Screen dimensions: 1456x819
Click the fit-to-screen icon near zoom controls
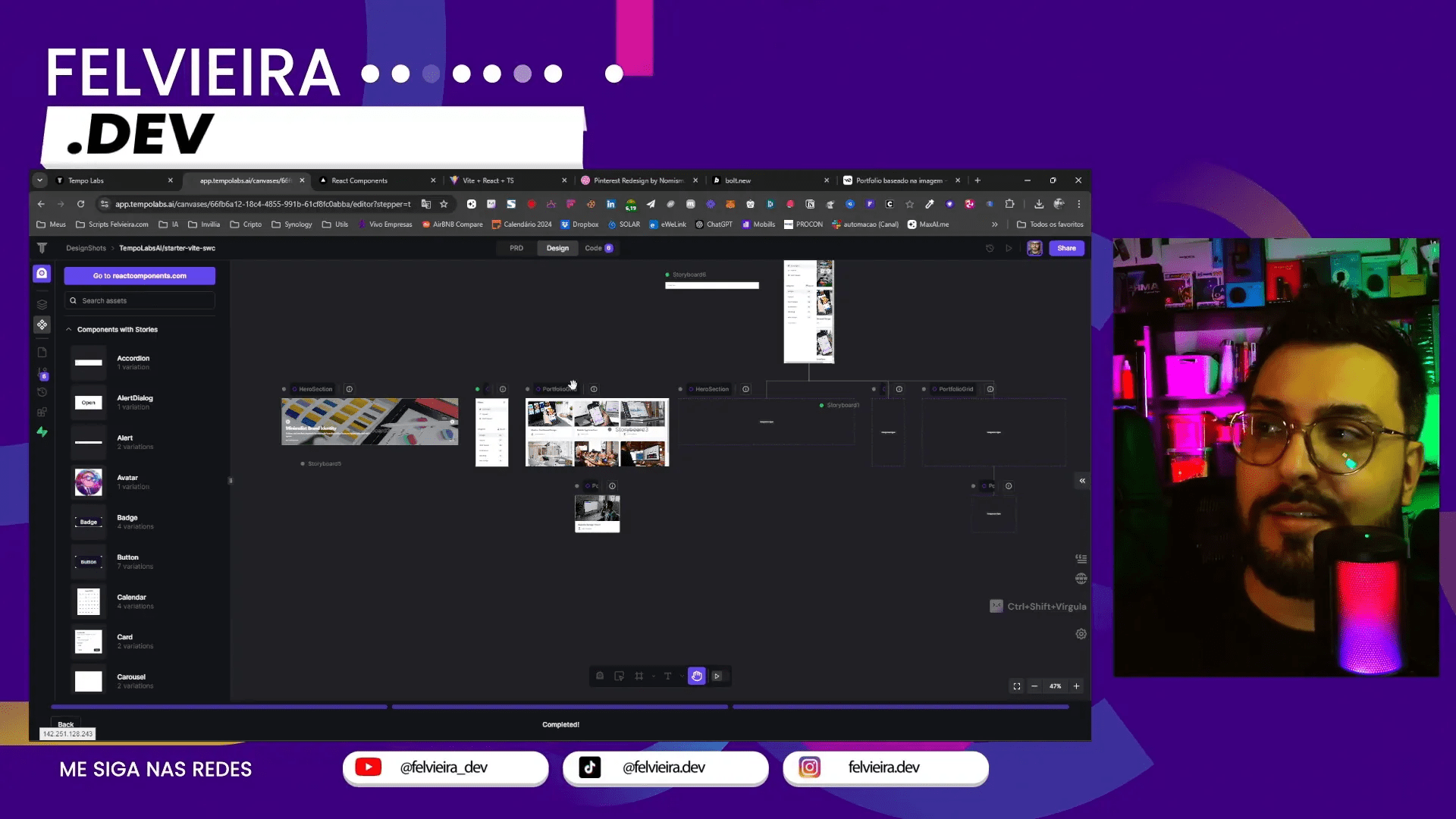click(x=1016, y=686)
